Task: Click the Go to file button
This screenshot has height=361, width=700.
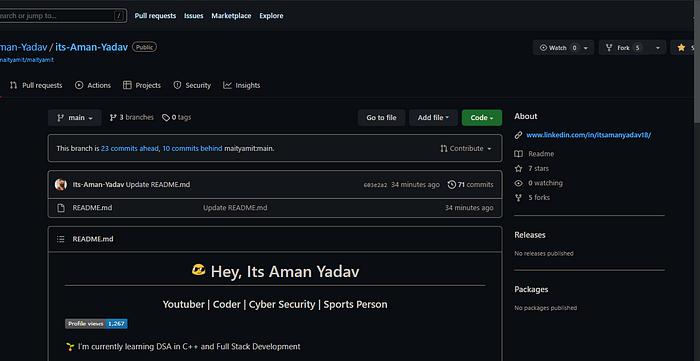Action: click(x=381, y=118)
